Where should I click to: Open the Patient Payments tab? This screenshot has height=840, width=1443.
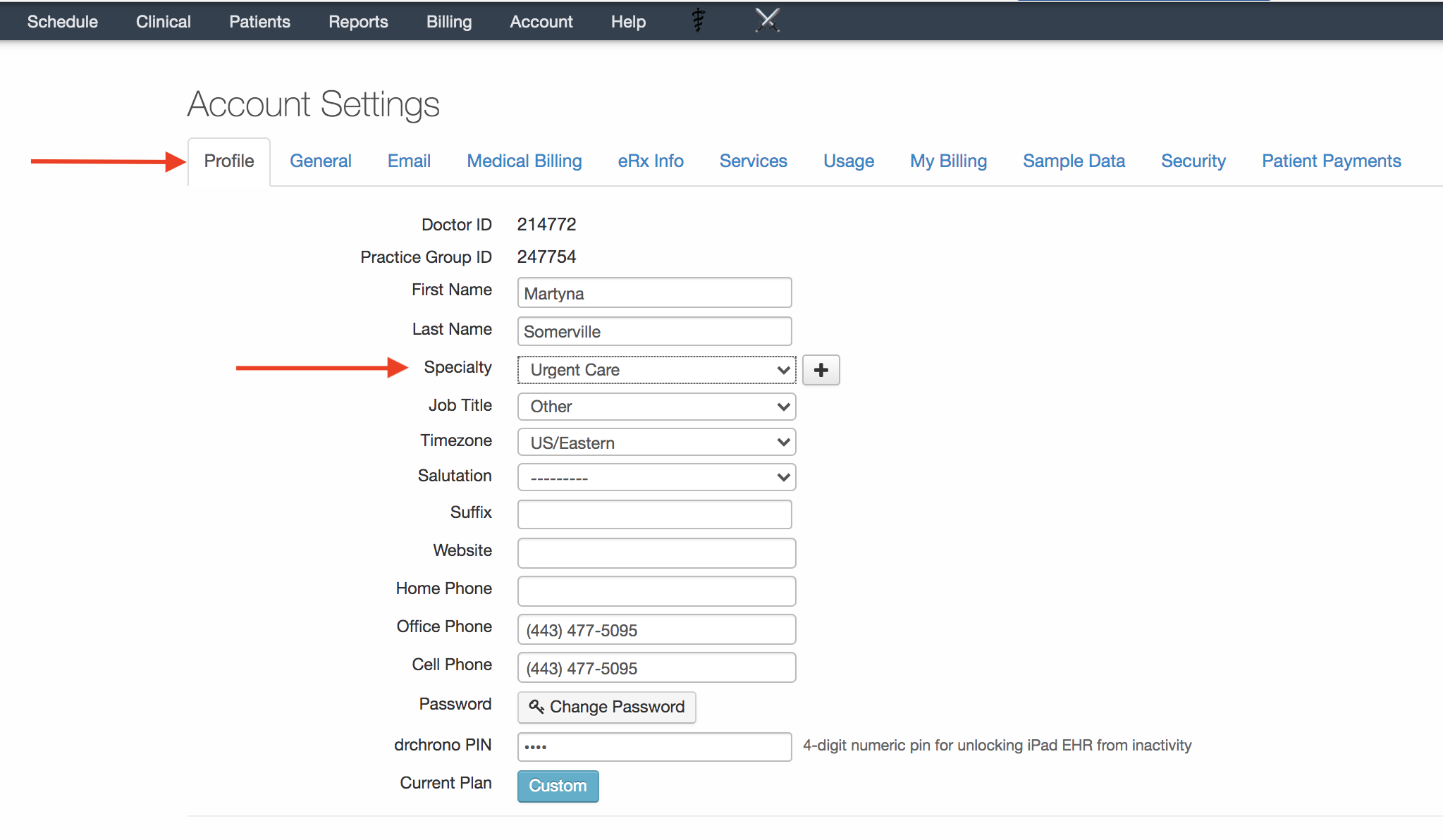click(1331, 161)
